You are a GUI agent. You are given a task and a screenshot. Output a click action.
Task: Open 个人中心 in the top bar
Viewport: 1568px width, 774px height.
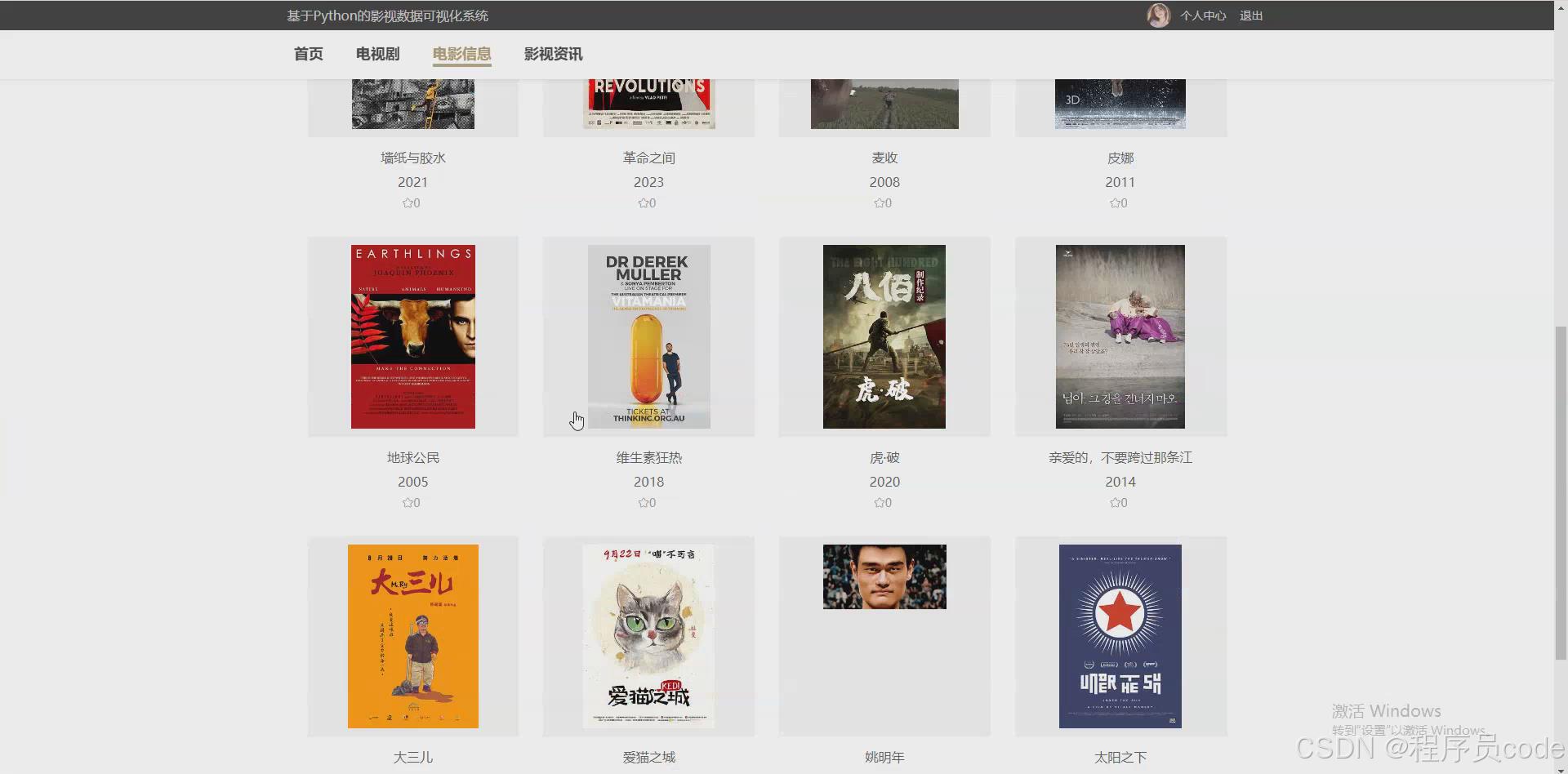tap(1203, 16)
